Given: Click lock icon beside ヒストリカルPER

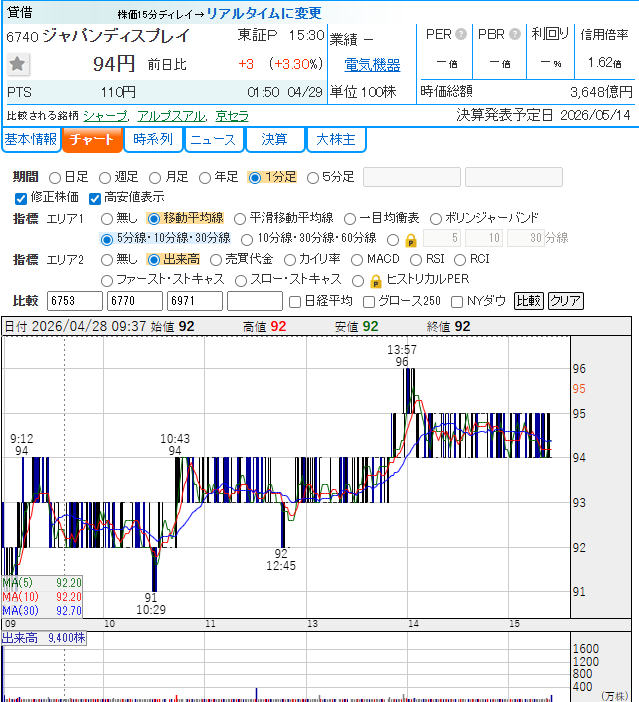Looking at the screenshot, I should click(376, 282).
